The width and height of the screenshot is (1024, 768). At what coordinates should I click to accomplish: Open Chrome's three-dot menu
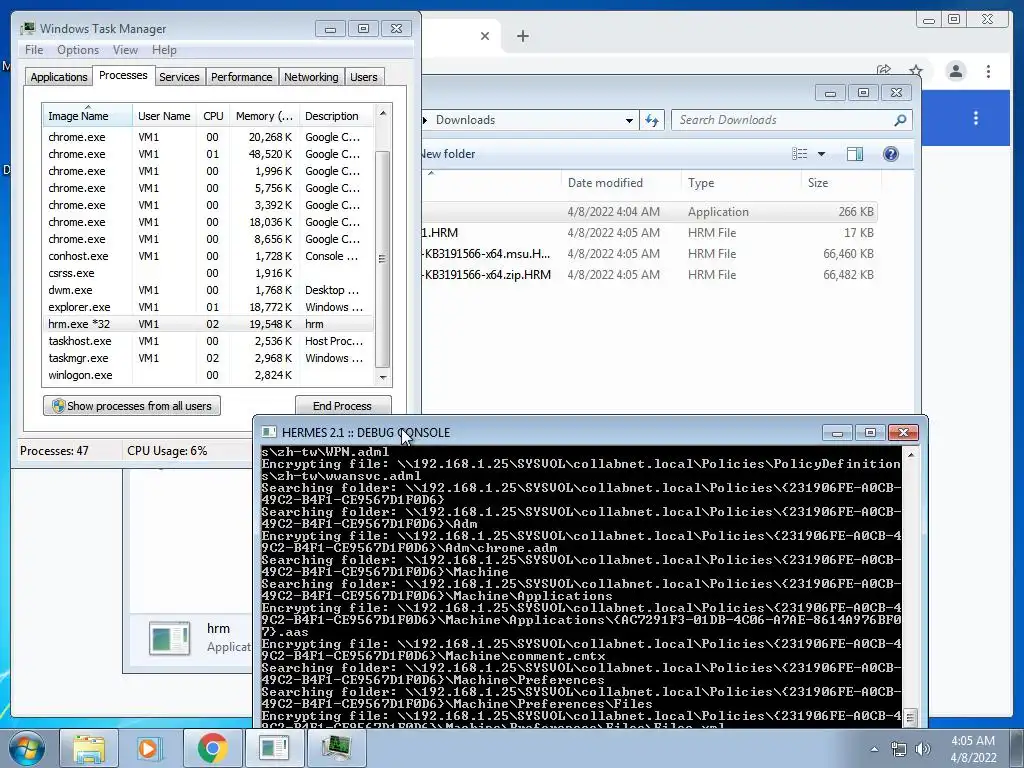988,71
